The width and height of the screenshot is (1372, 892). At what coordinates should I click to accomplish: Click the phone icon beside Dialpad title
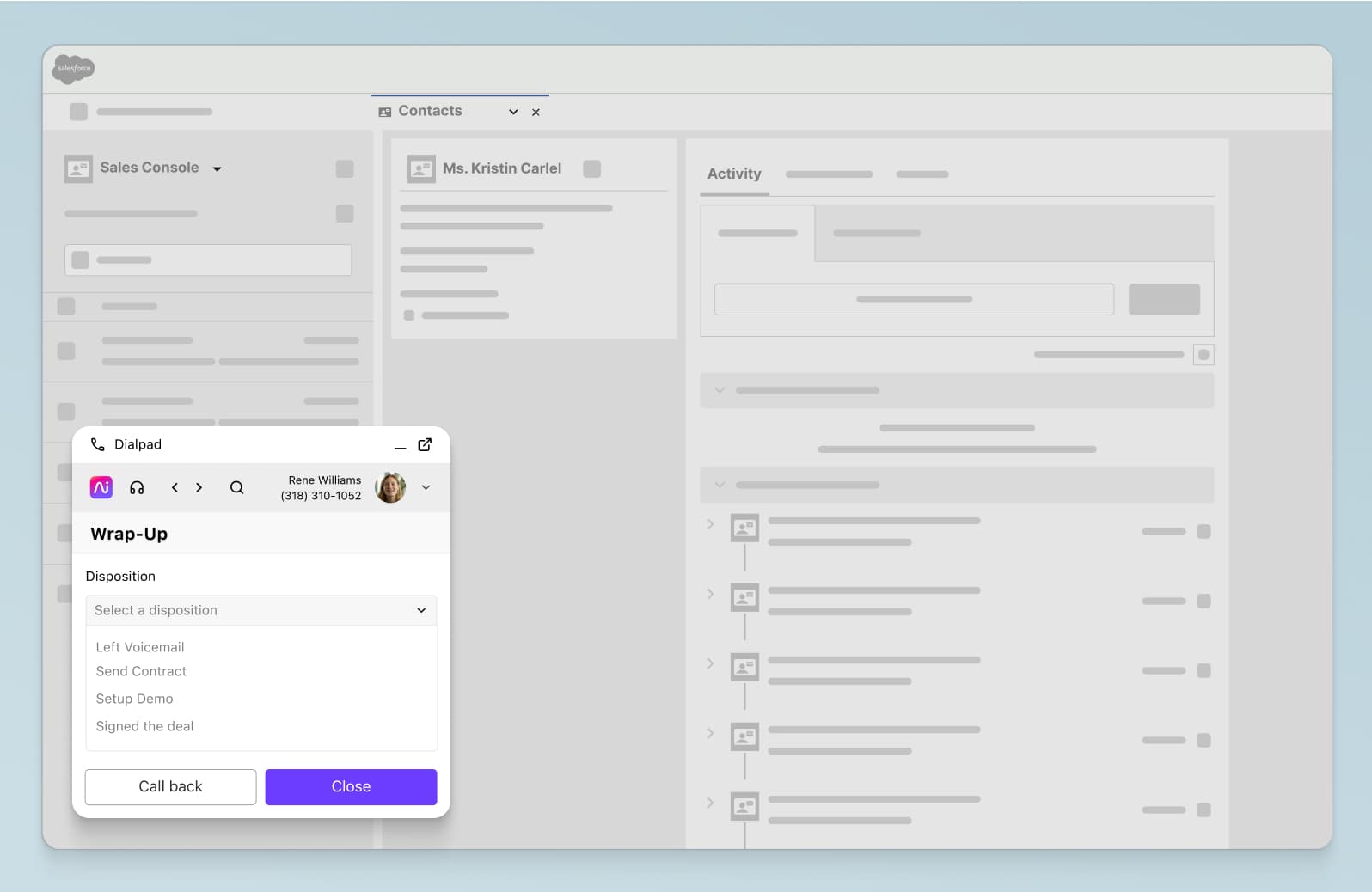(x=98, y=444)
